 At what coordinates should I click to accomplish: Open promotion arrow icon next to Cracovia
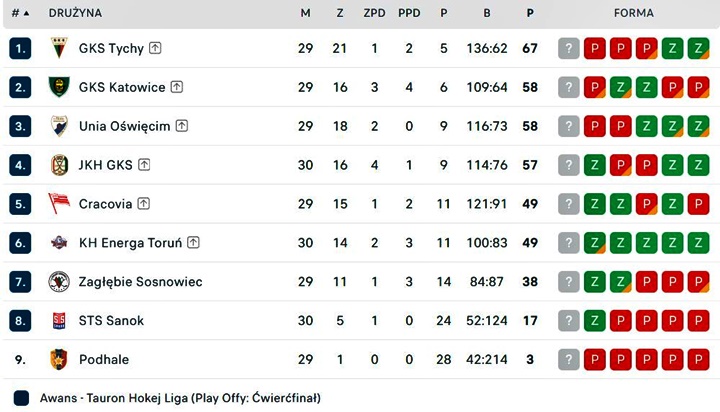click(144, 204)
